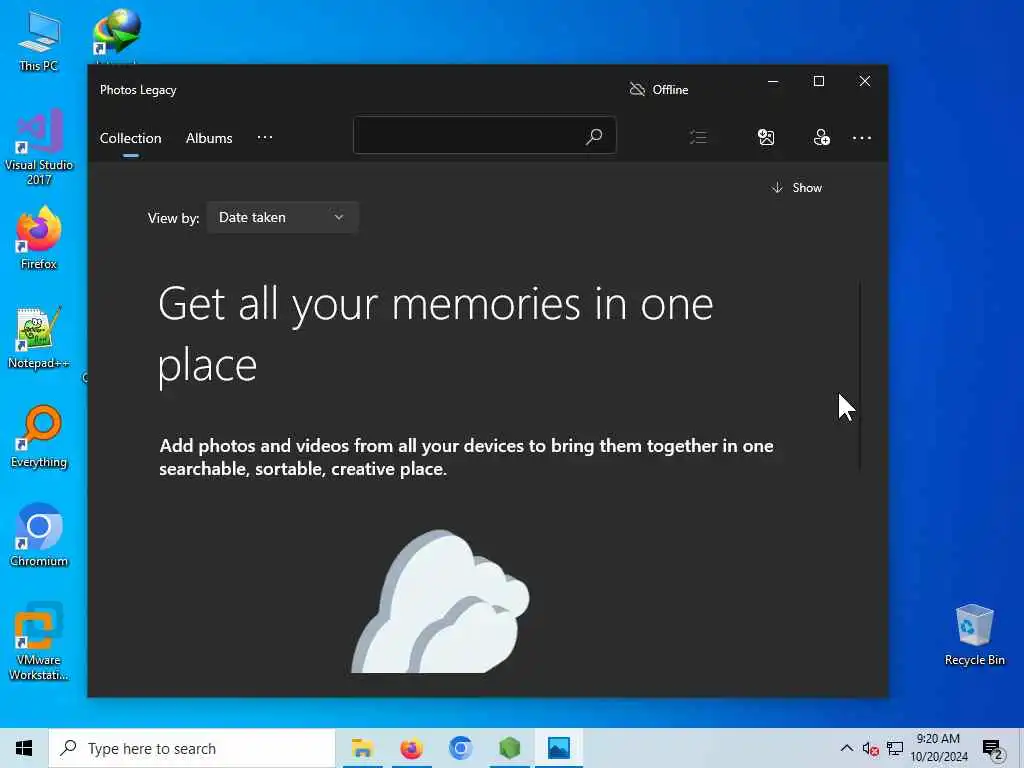Image resolution: width=1024 pixels, height=768 pixels.
Task: Open the New video/creation icon
Action: pyautogui.click(x=766, y=137)
